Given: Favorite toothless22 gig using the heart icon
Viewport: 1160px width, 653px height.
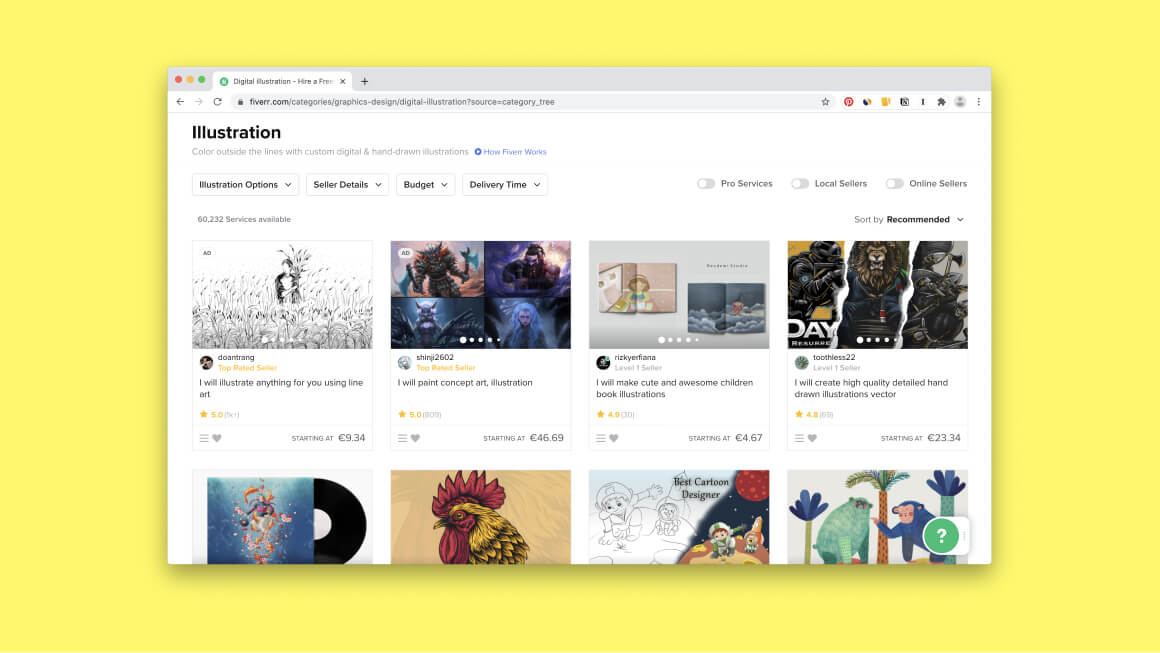Looking at the screenshot, I should click(812, 438).
